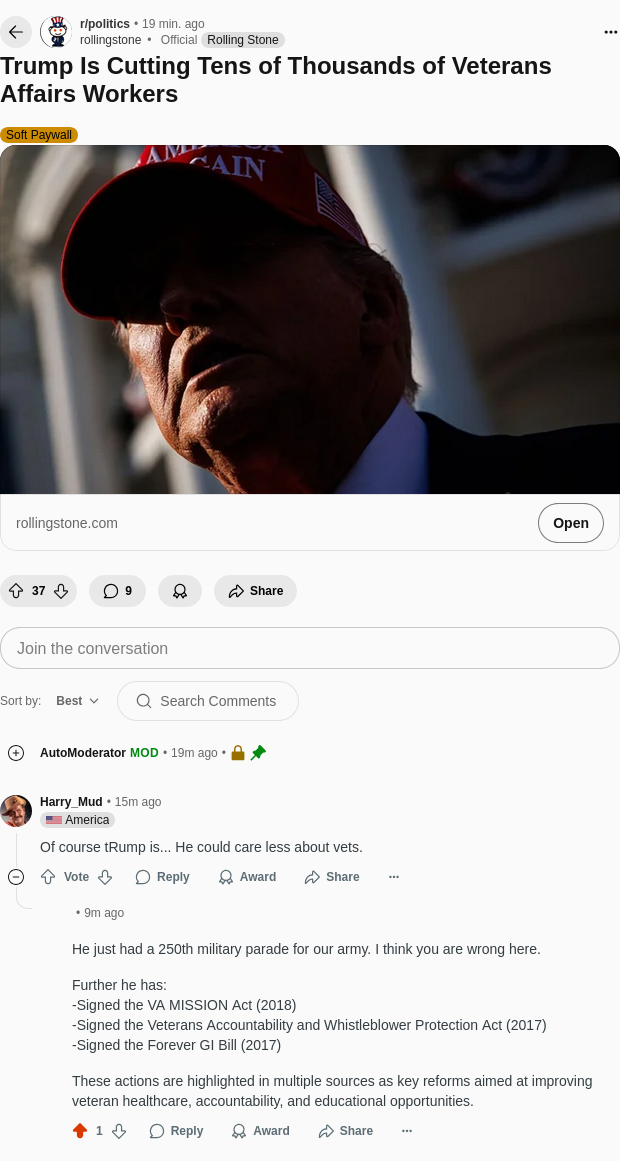Go back using the arrow button
The height and width of the screenshot is (1161, 620).
click(16, 32)
